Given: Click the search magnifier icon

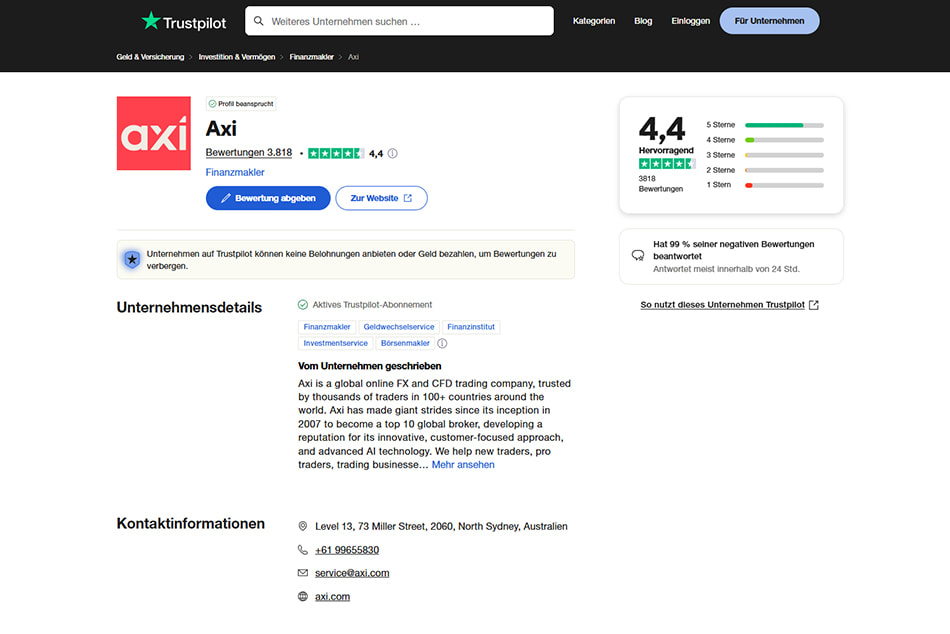Looking at the screenshot, I should click(x=259, y=21).
